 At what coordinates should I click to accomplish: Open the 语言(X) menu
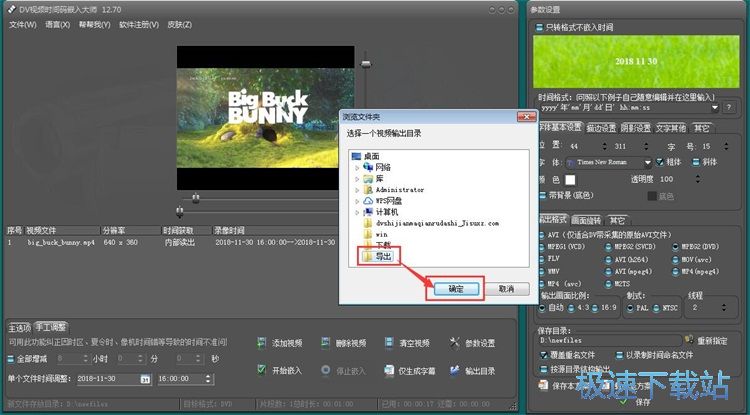(x=57, y=24)
